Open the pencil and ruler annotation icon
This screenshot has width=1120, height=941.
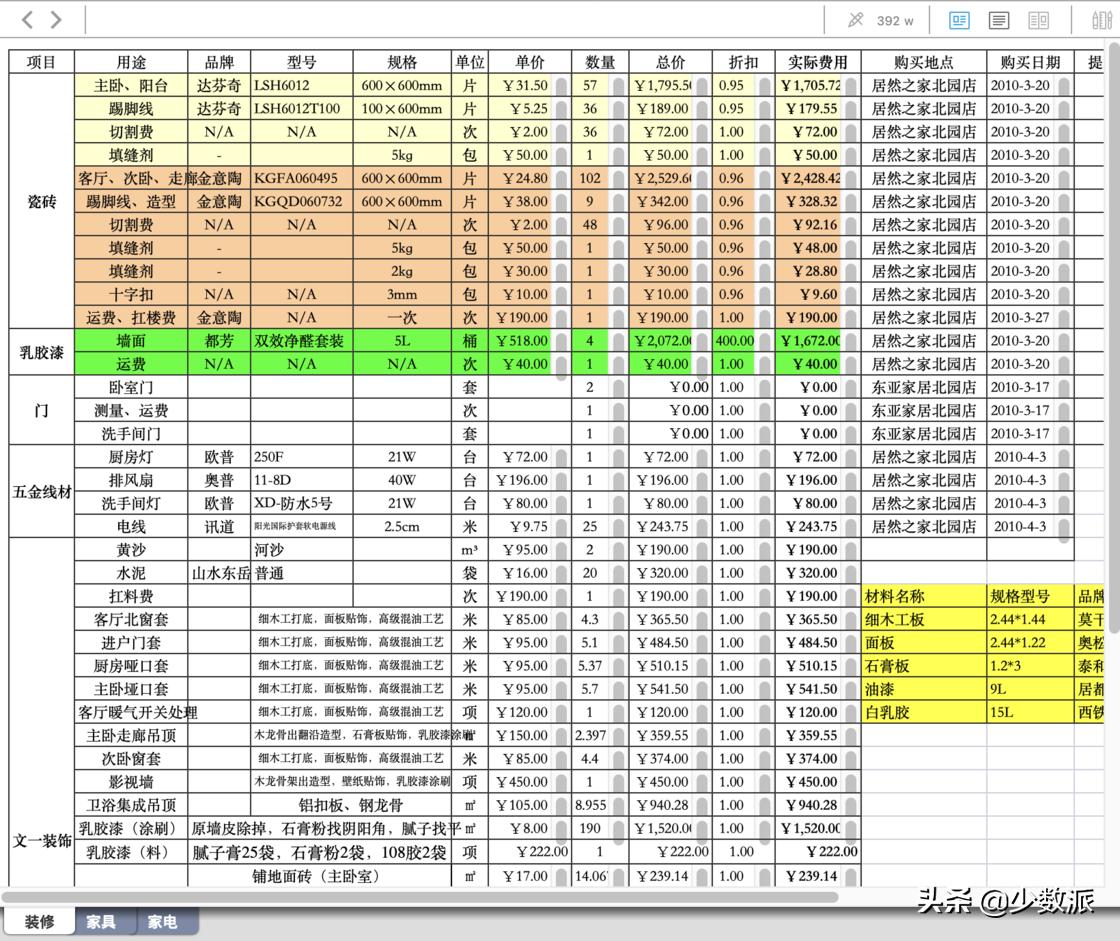coord(1103,20)
